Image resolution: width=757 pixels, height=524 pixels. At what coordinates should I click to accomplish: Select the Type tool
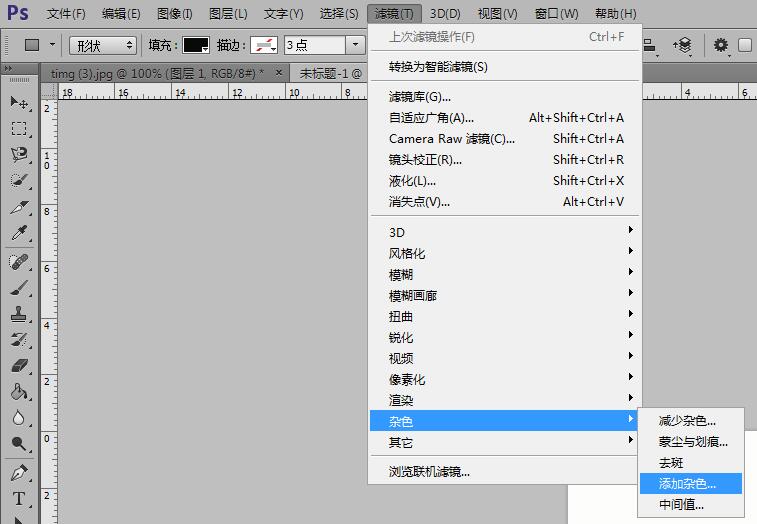tap(19, 499)
